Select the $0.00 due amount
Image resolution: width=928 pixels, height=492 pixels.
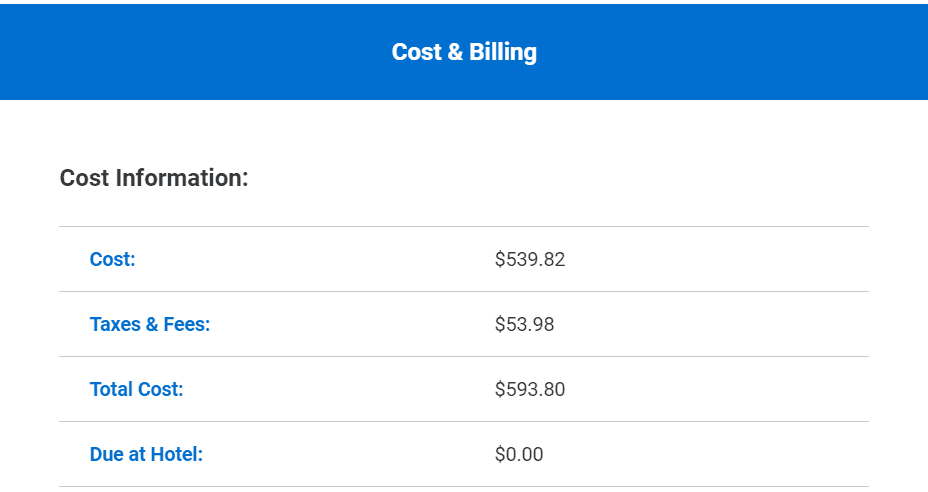519,454
